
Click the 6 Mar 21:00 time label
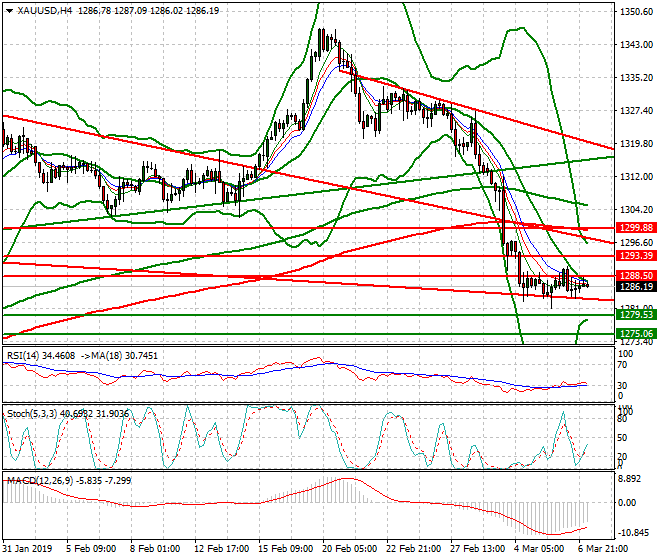pos(603,549)
